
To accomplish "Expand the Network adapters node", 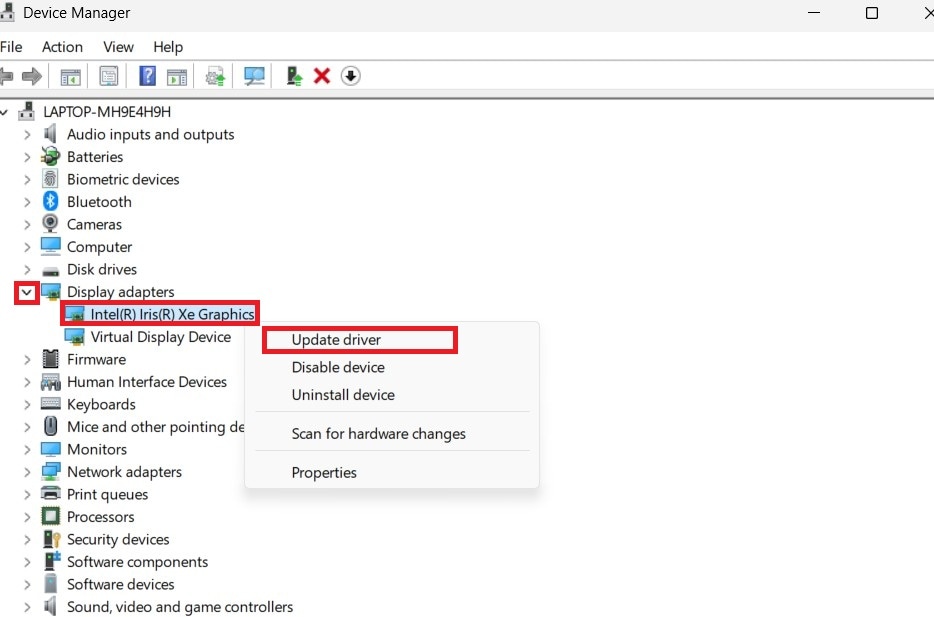I will [x=27, y=472].
